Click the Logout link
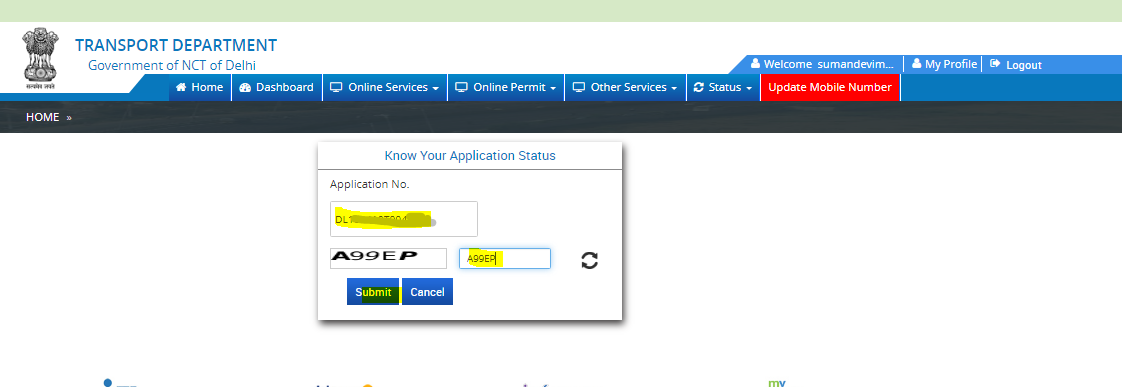This screenshot has width=1122, height=387. pos(1016,64)
